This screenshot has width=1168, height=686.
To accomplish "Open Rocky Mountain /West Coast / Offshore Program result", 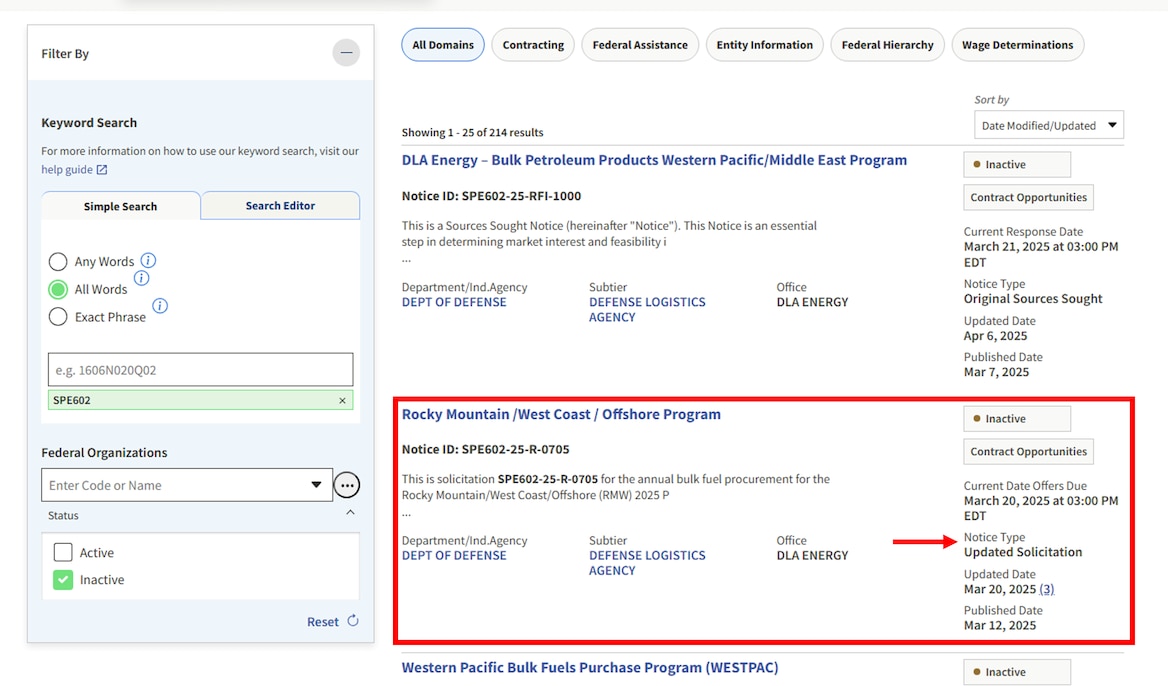I will pos(561,414).
